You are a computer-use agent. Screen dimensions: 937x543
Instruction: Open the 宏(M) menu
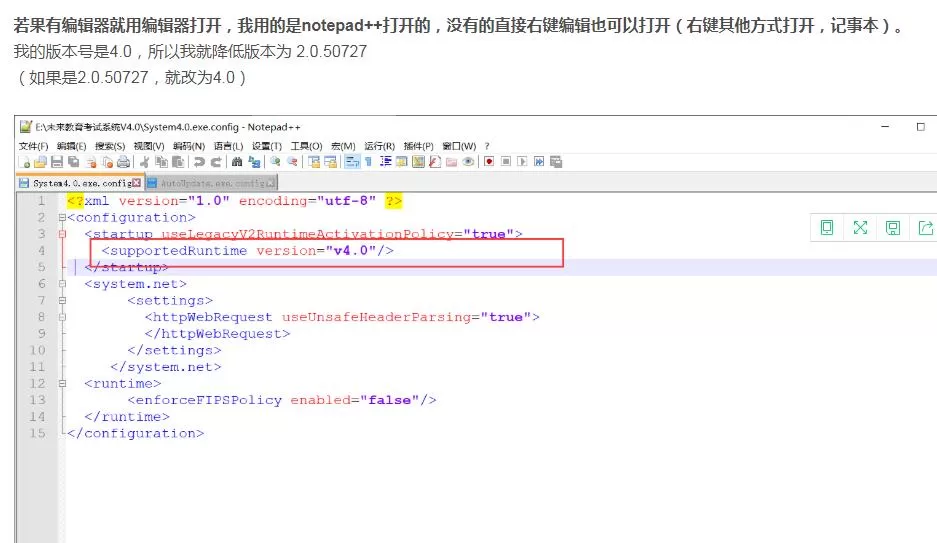(x=343, y=146)
